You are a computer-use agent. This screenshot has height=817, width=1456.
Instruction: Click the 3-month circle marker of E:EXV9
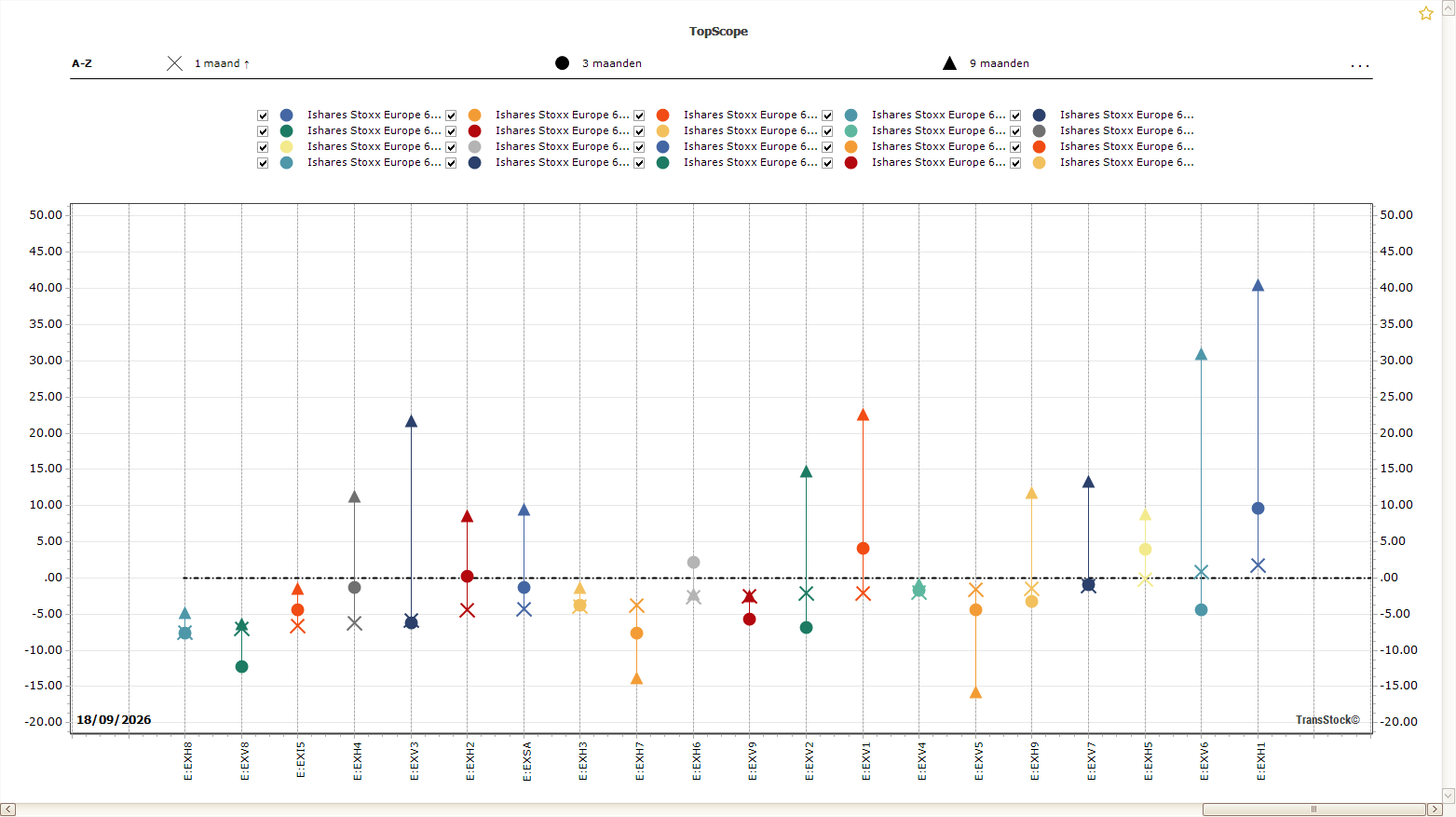[749, 620]
